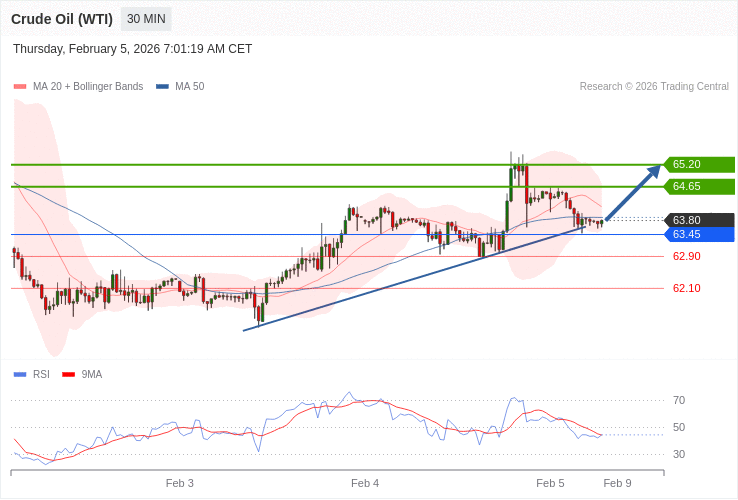Image resolution: width=738 pixels, height=500 pixels.
Task: Click the 63.80 current price tag
Action: (x=700, y=220)
